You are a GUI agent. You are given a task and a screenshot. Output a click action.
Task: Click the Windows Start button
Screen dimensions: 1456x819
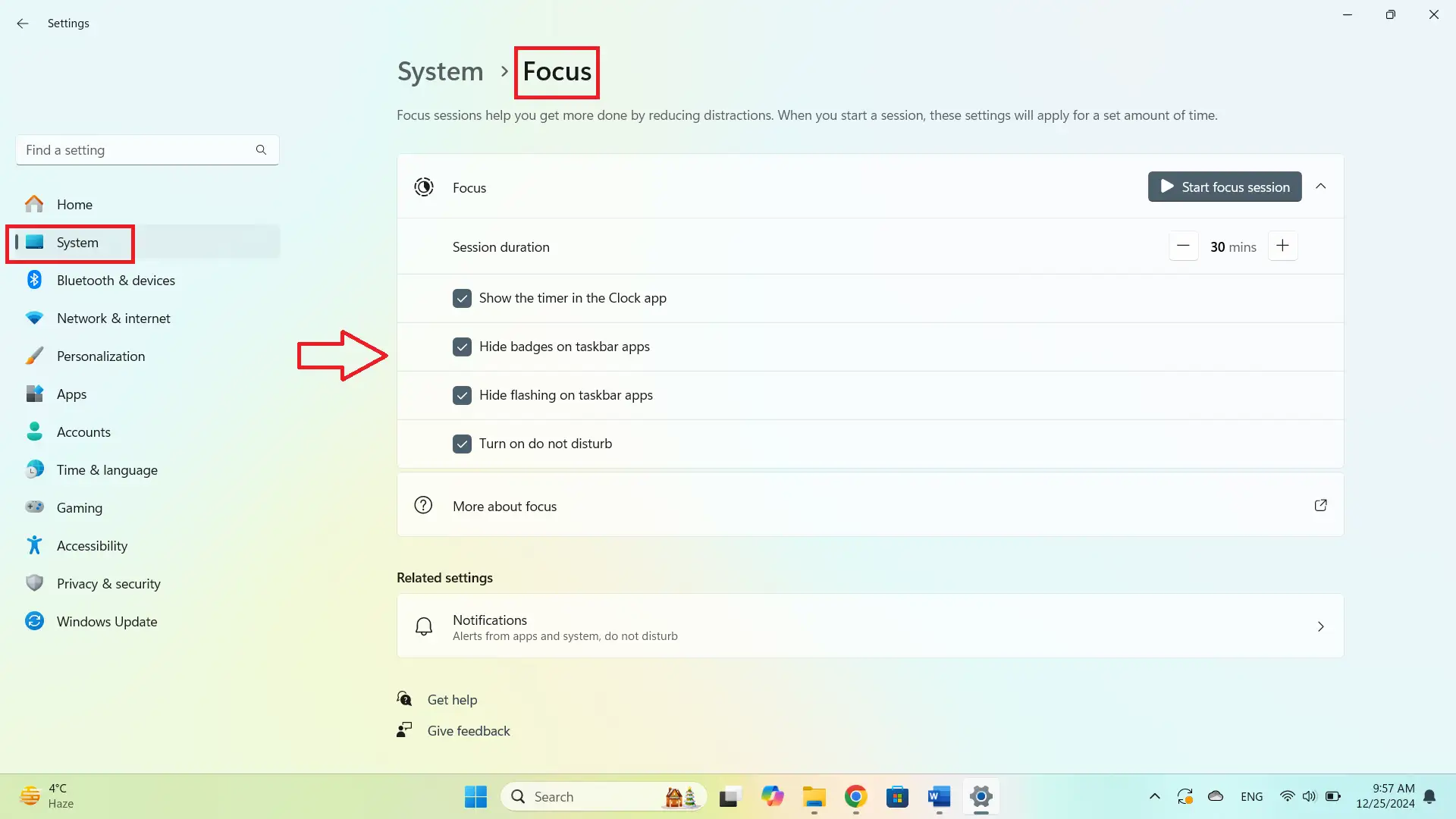tap(475, 796)
